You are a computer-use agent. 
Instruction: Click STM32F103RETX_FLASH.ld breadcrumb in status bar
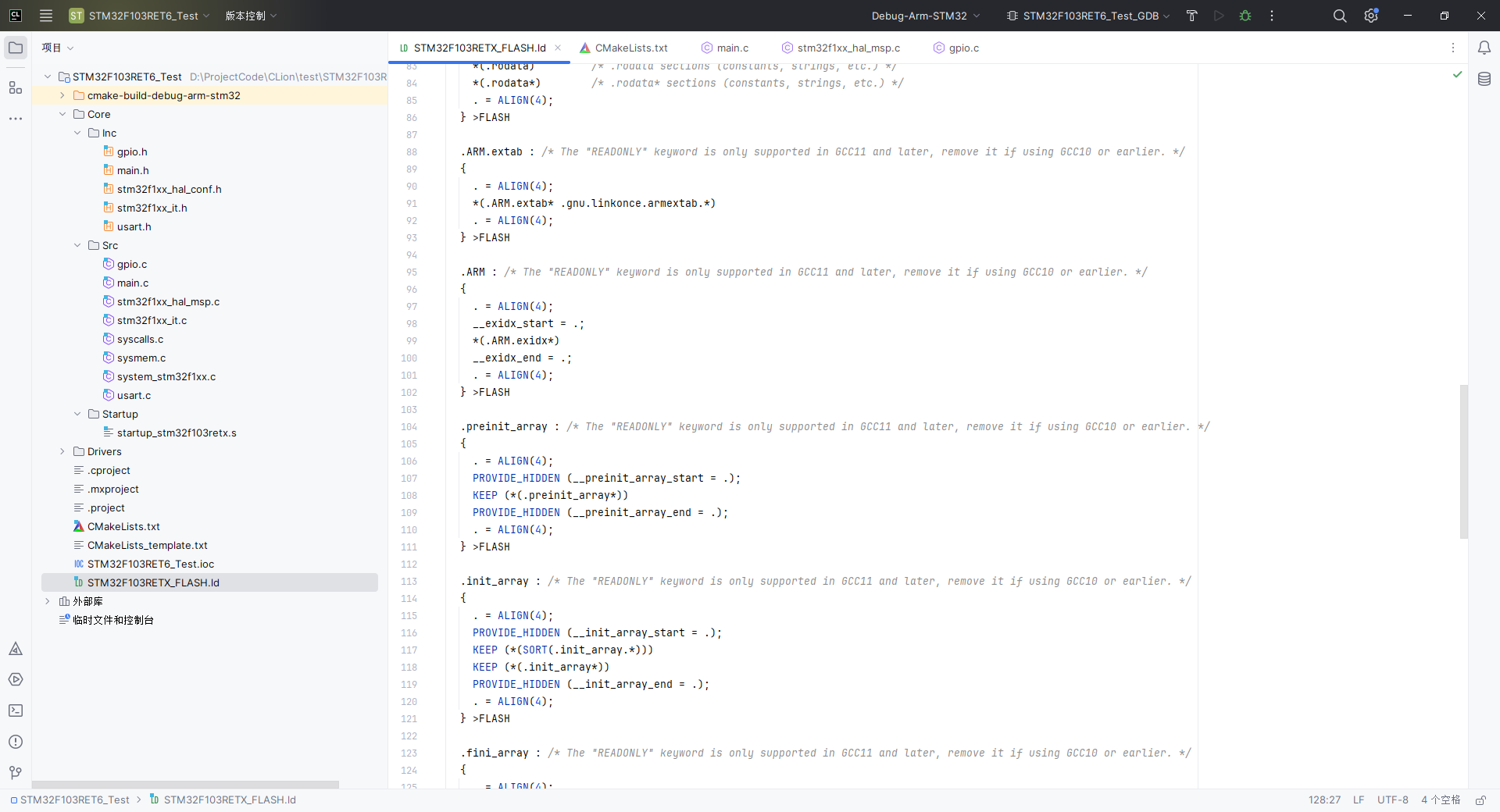pyautogui.click(x=223, y=800)
